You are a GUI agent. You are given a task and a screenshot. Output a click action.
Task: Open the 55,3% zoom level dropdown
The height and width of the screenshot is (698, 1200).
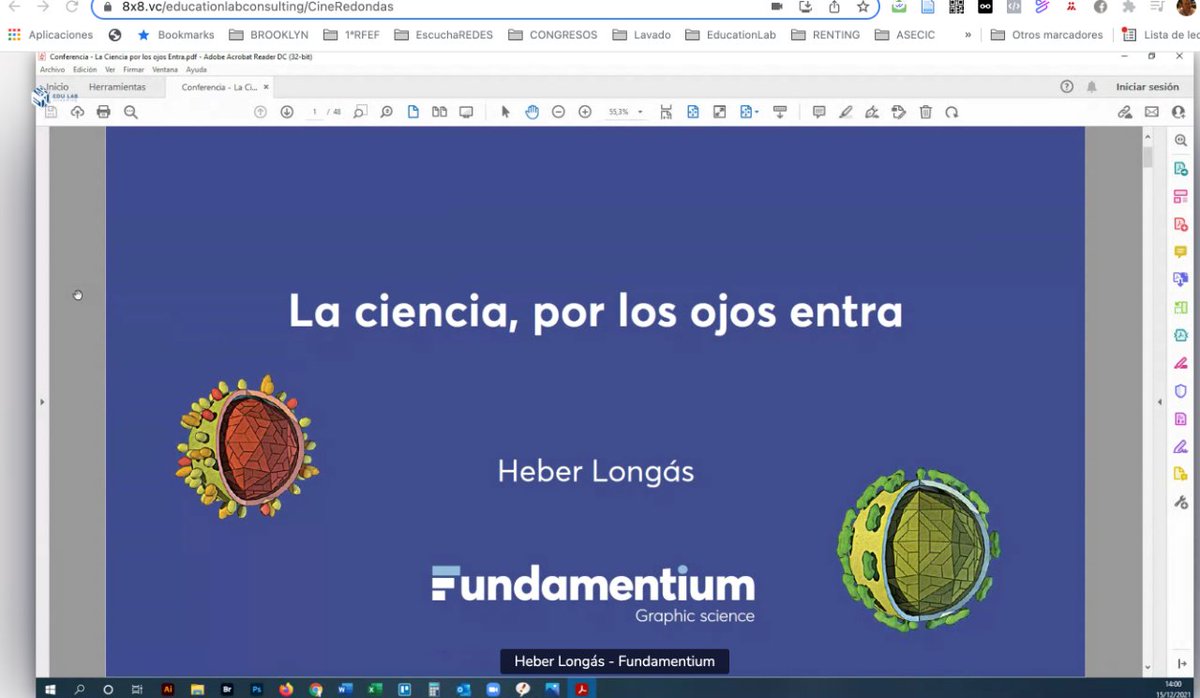click(626, 112)
